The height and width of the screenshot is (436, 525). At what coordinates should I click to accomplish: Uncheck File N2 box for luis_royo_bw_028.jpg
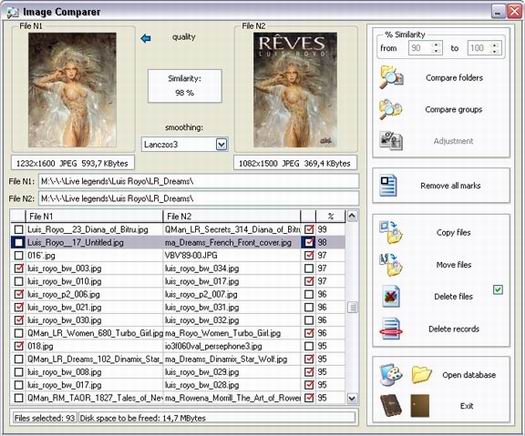(309, 385)
